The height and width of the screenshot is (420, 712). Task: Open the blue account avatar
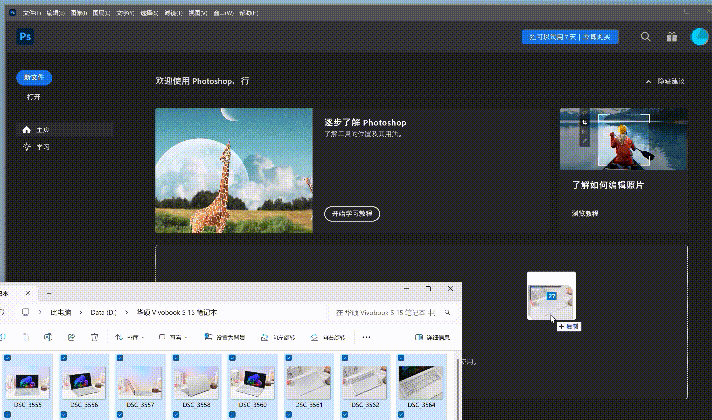700,37
